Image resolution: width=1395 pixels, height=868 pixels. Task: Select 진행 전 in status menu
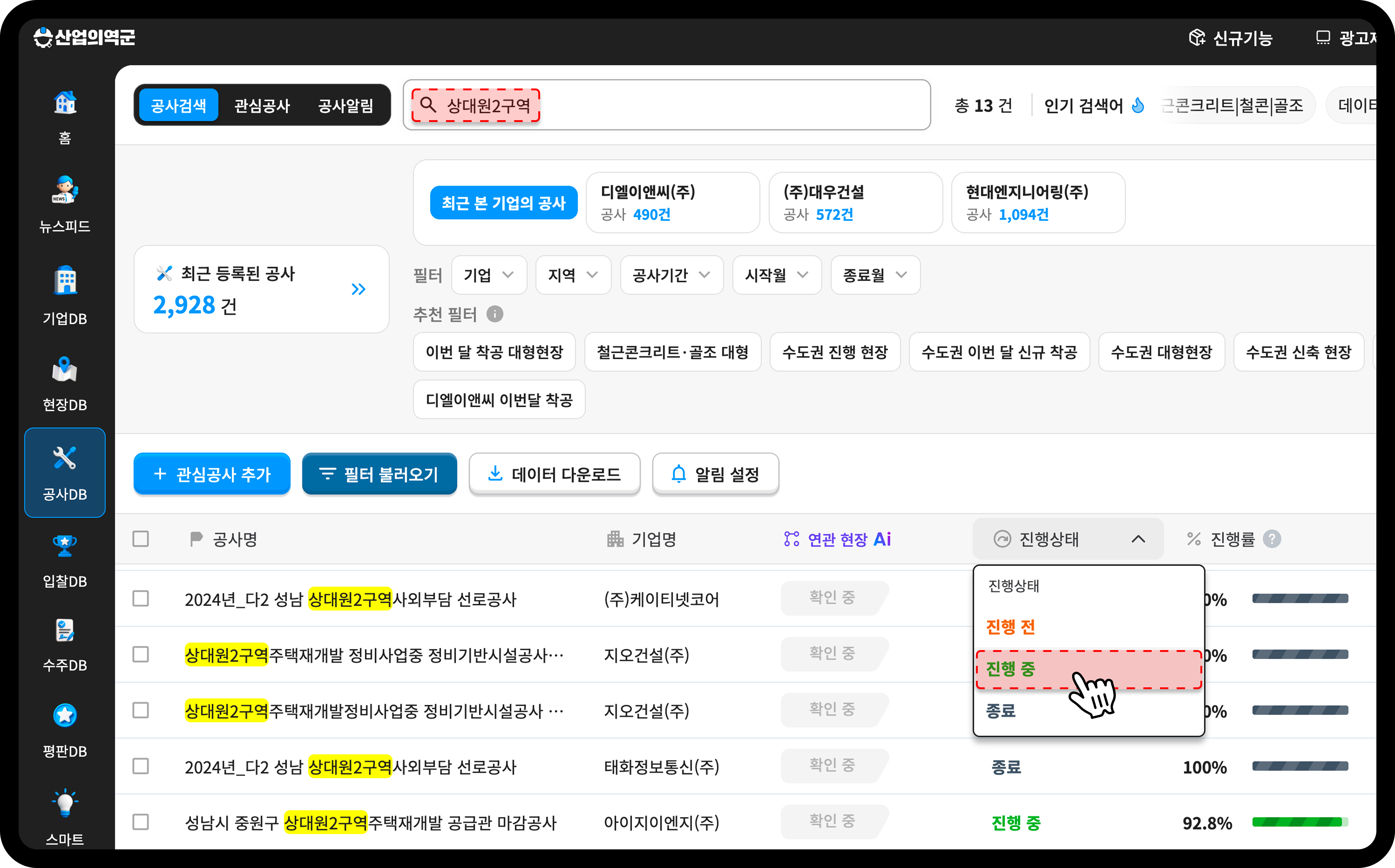[1089, 627]
